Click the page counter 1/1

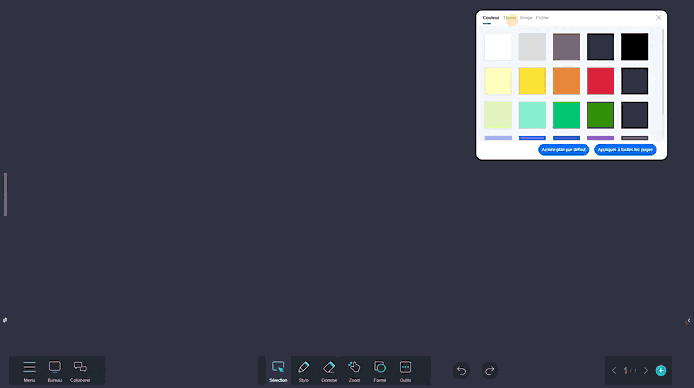click(x=630, y=370)
